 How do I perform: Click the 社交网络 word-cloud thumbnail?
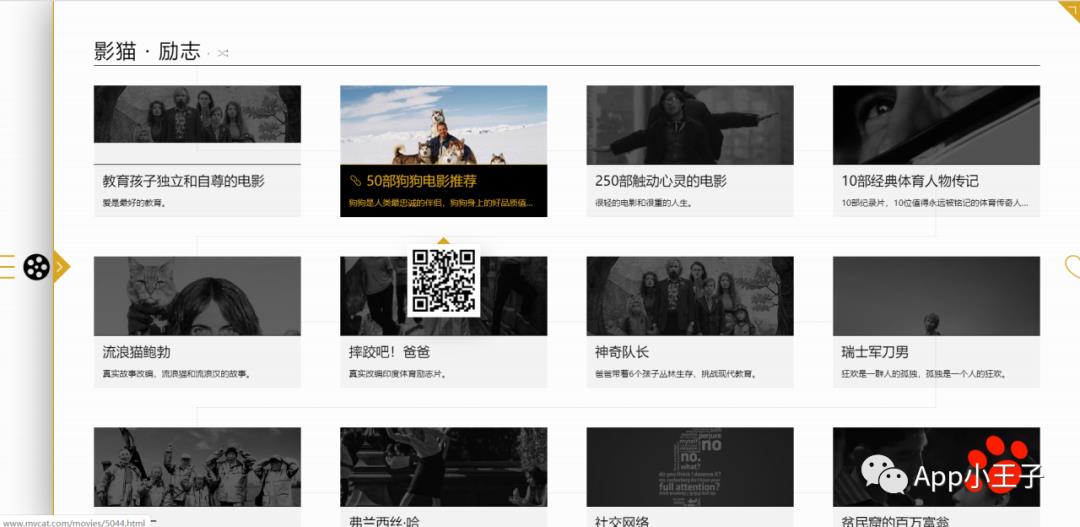[x=689, y=467]
